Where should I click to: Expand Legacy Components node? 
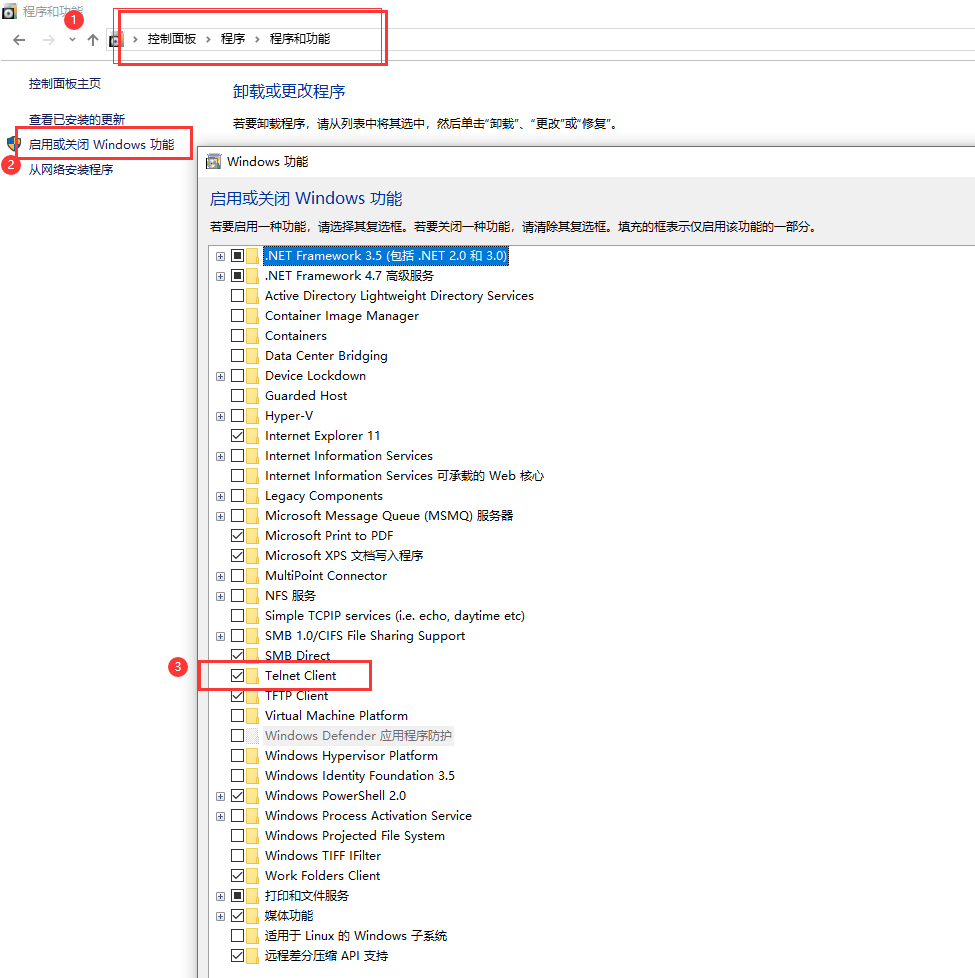coord(220,496)
